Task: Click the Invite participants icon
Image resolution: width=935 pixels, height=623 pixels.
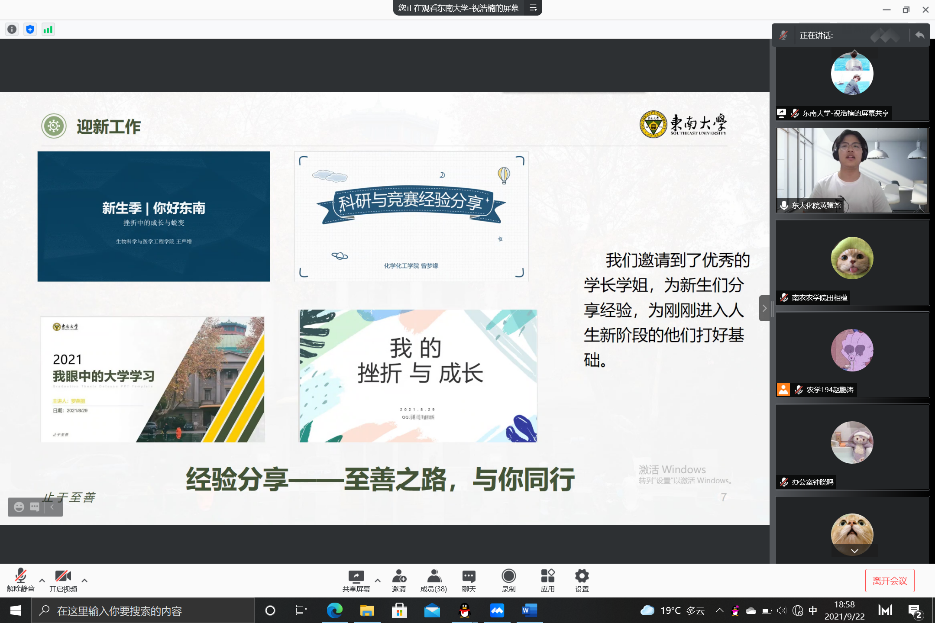Action: tap(399, 577)
